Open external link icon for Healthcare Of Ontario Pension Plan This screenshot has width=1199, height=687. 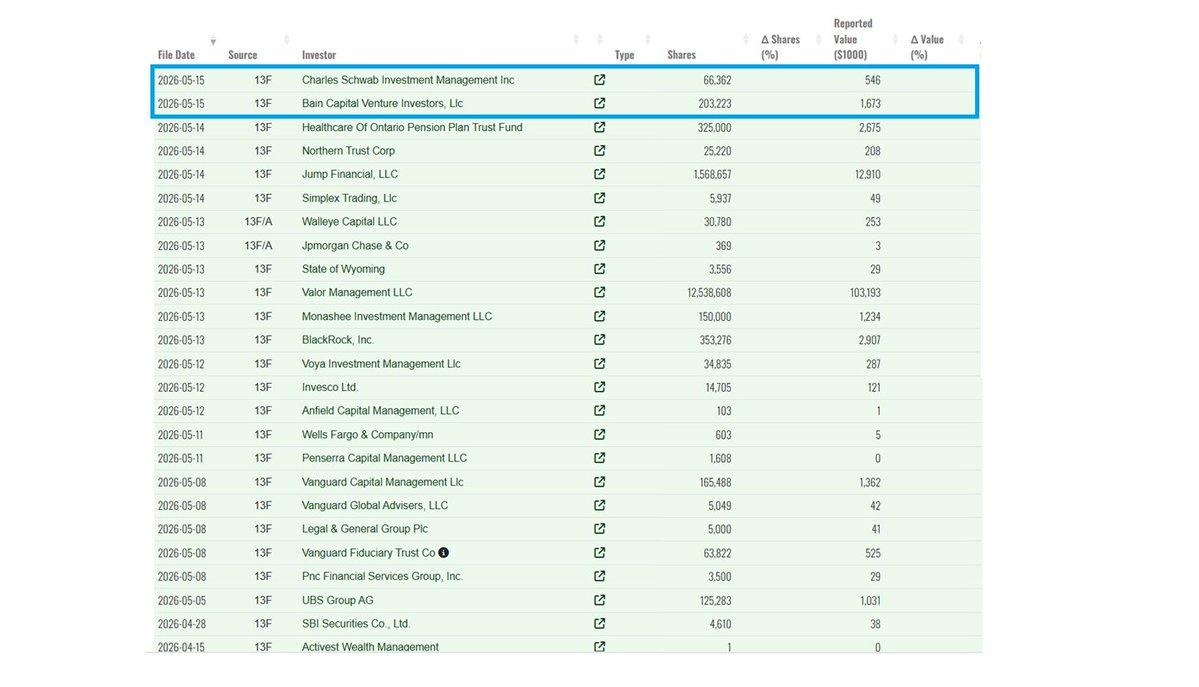click(x=600, y=127)
